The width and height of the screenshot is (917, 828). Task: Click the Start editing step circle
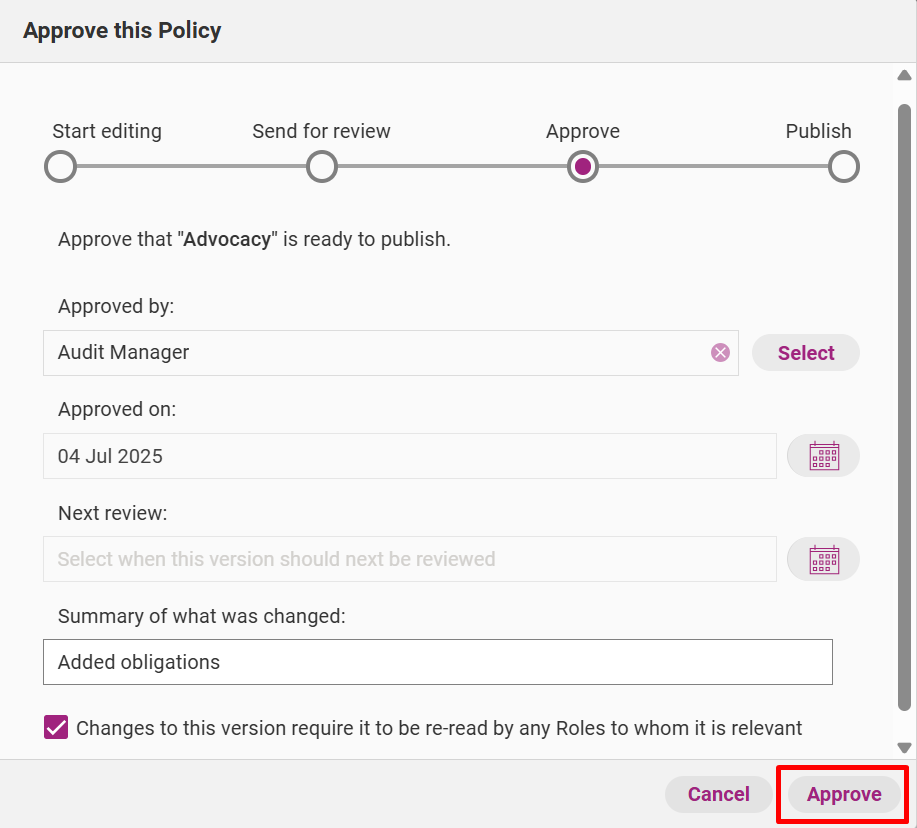(x=60, y=167)
